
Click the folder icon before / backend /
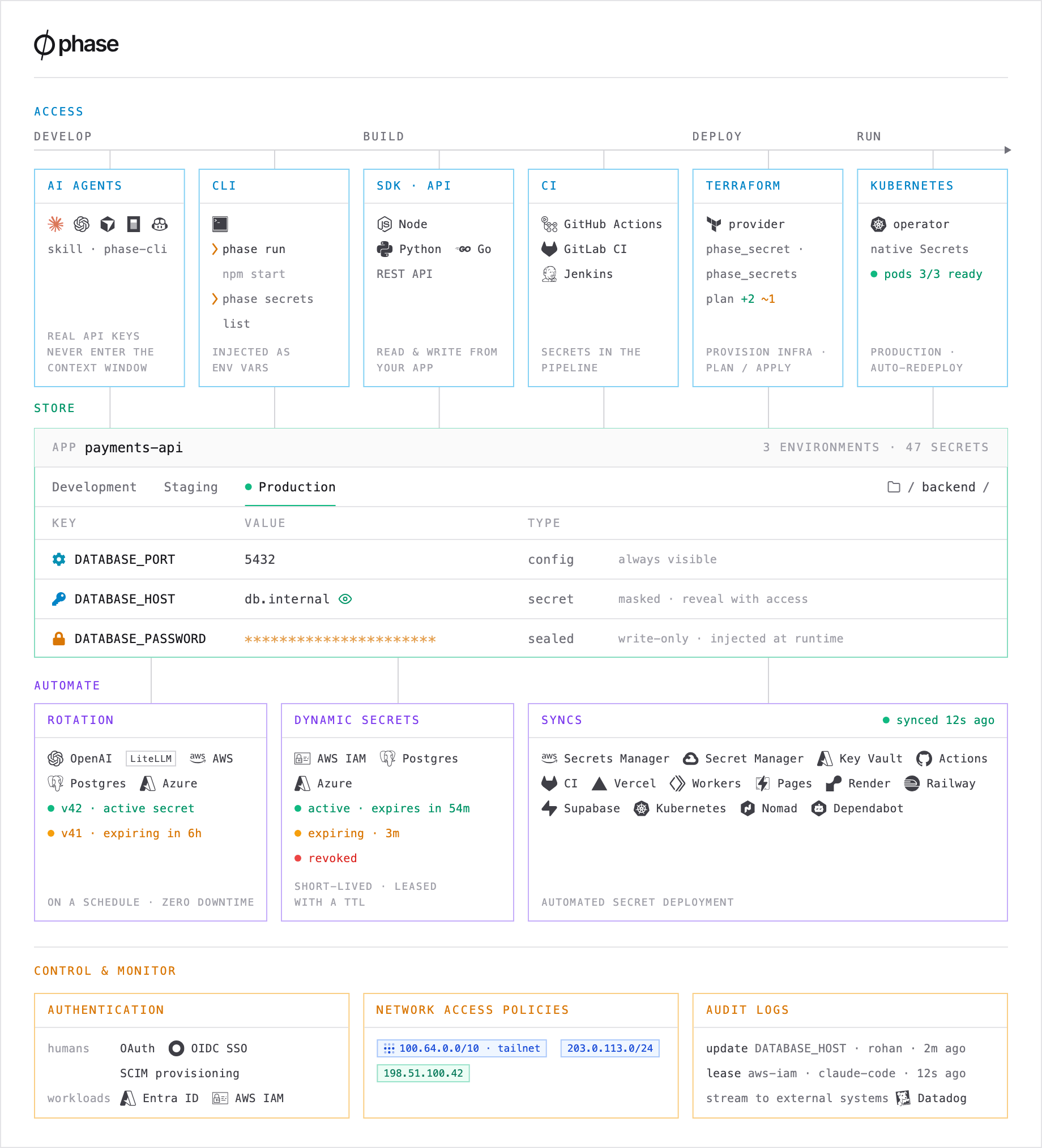894,487
